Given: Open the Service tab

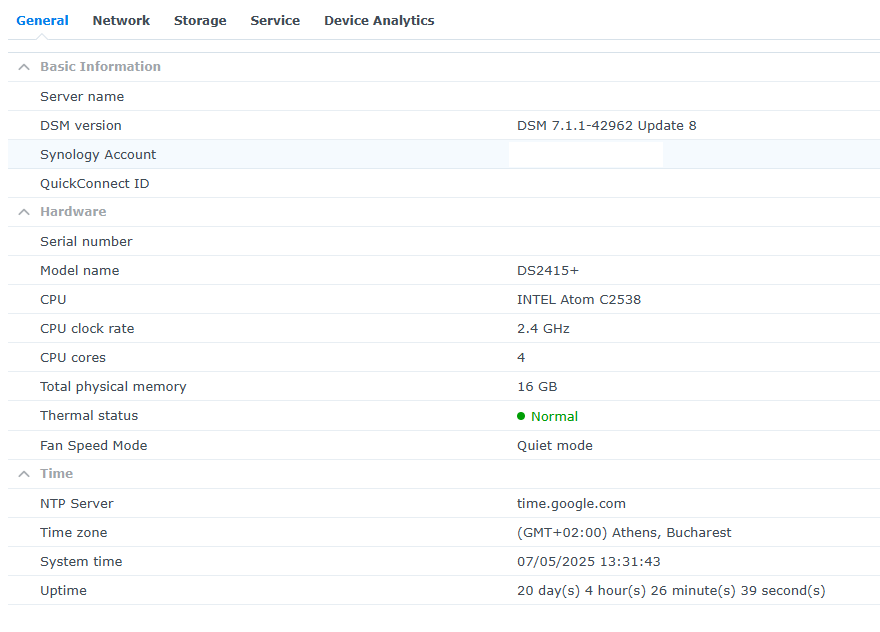Looking at the screenshot, I should 275,21.
